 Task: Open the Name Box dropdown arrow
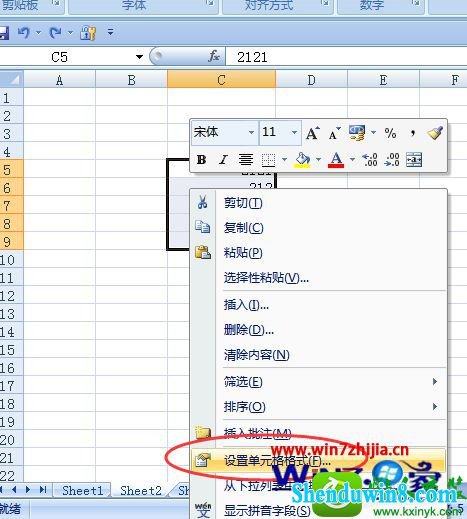pyautogui.click(x=139, y=57)
